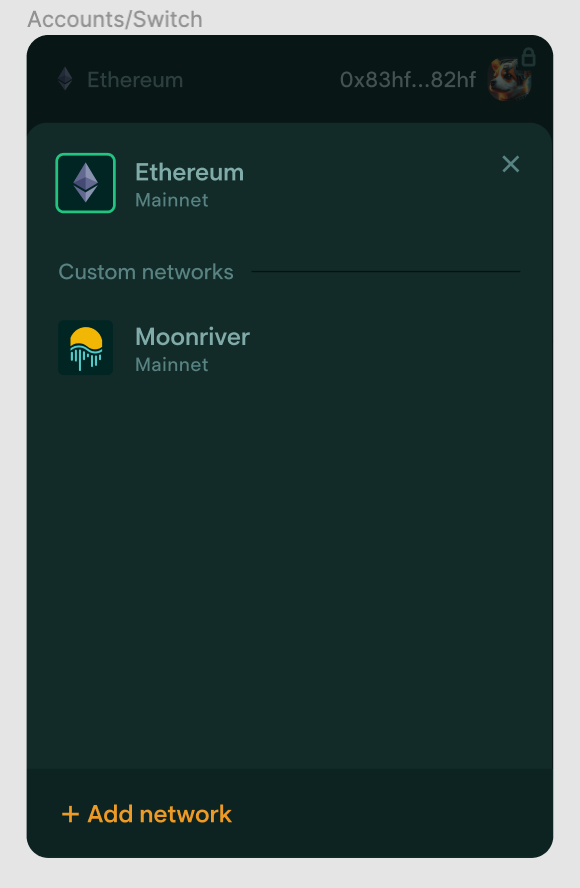Expand the Custom networks section
Screen dimensions: 580x888
click(146, 272)
